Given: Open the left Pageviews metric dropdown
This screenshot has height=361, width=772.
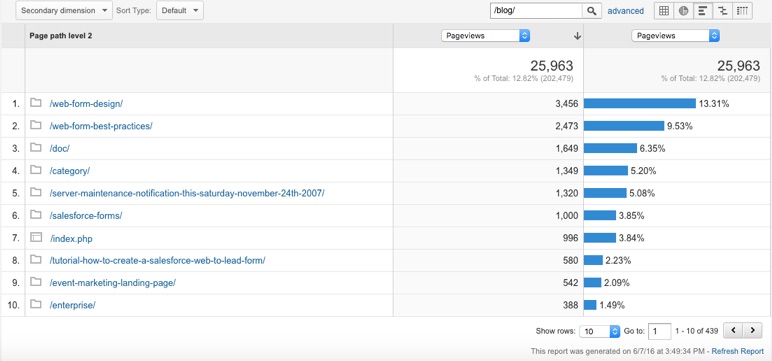Looking at the screenshot, I should [485, 35].
